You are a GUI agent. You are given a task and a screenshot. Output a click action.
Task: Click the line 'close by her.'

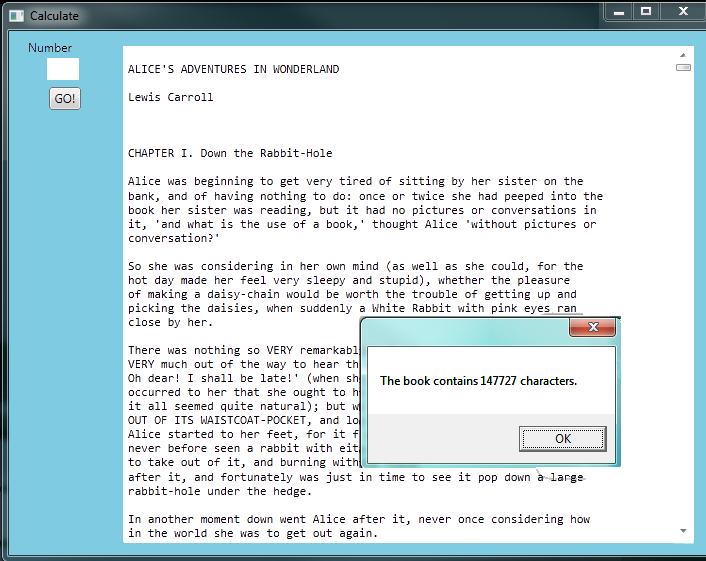[170, 322]
